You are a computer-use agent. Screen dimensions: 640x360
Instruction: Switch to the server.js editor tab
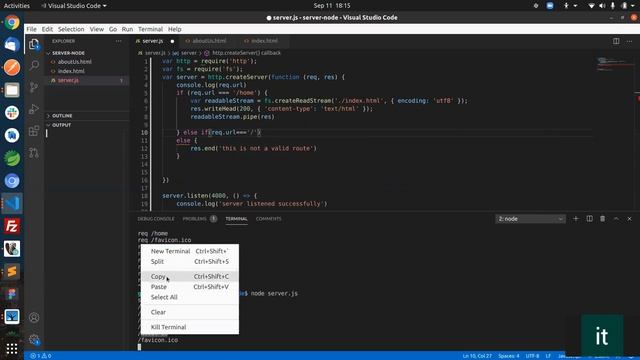(155, 41)
